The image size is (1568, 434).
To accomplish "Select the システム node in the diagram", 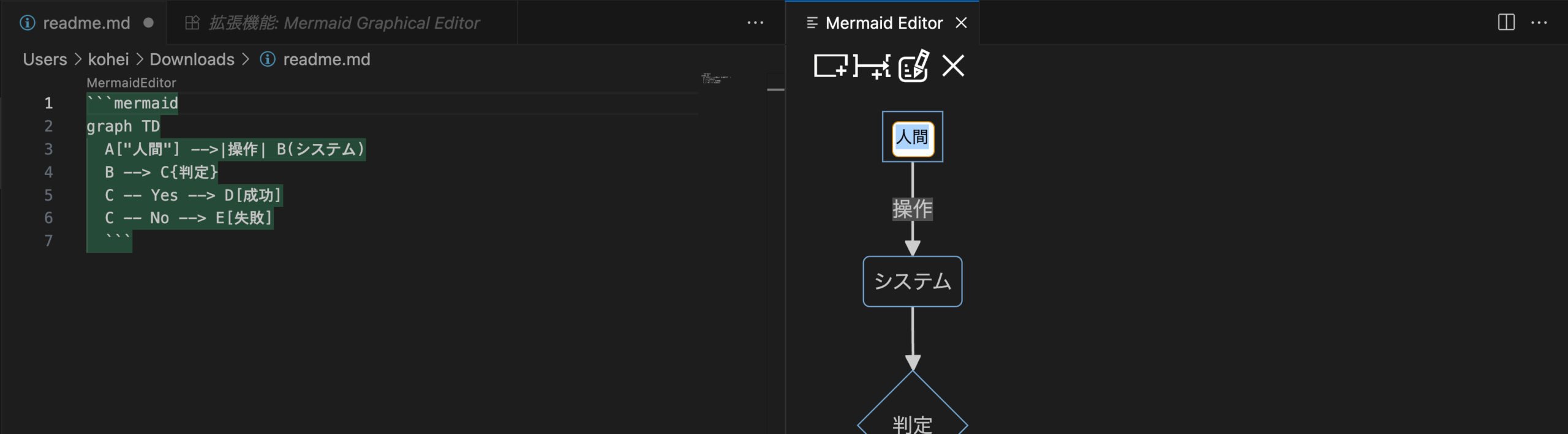I will point(913,281).
